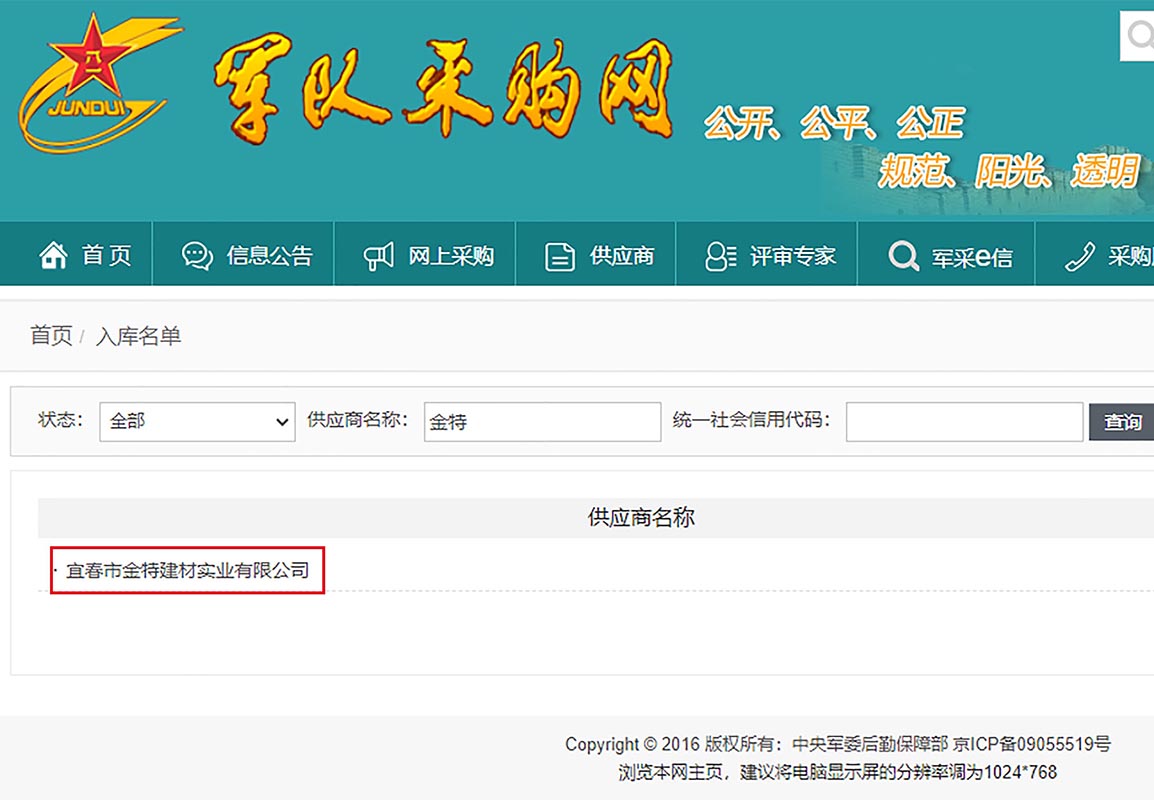This screenshot has height=800, width=1154.
Task: Click the home icon in navigation bar
Action: [53, 256]
